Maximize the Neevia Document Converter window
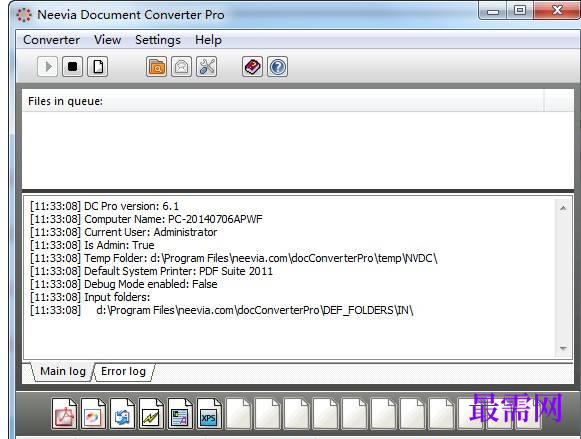 coord(520,11)
